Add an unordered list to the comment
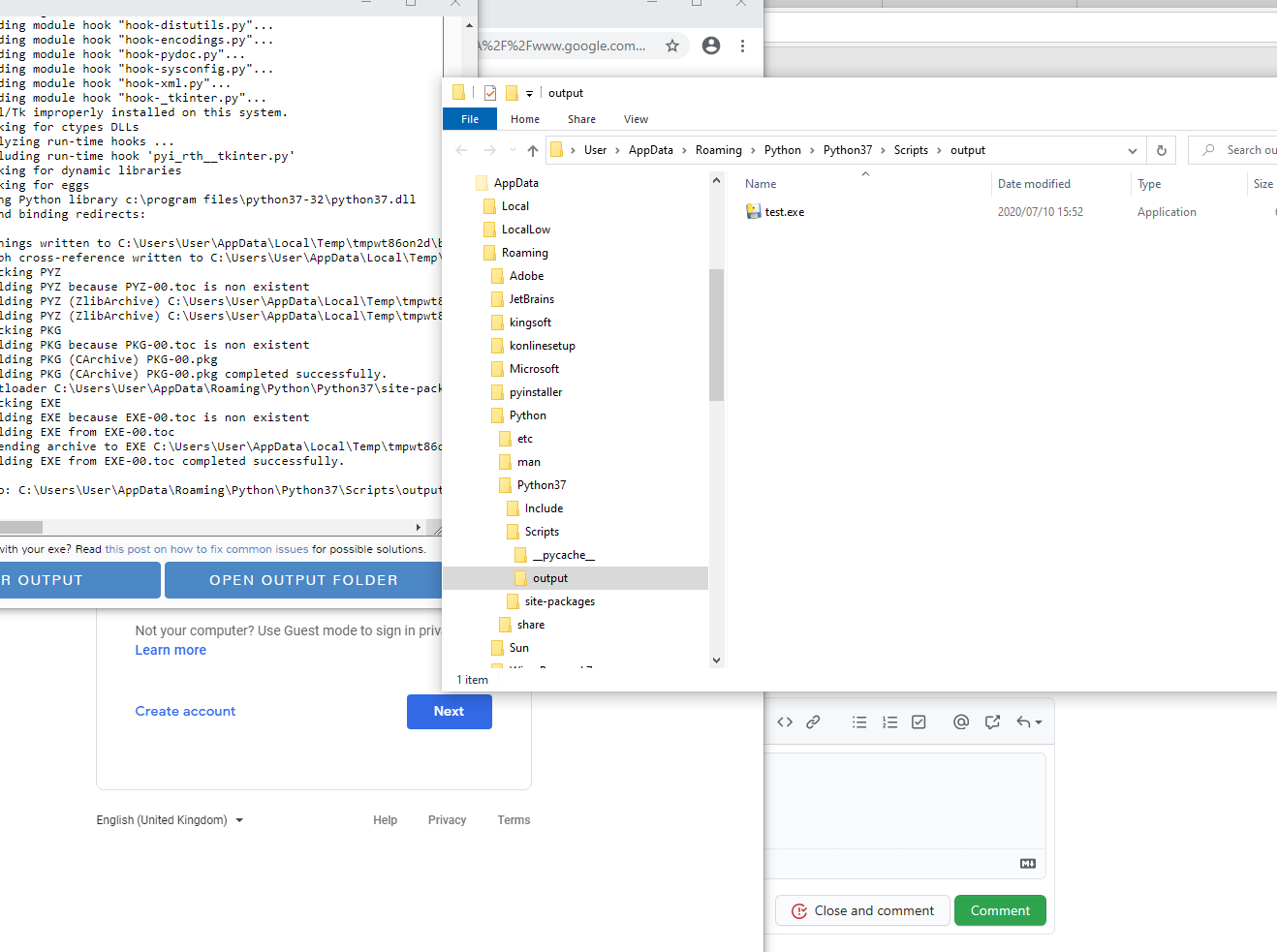Image resolution: width=1277 pixels, height=952 pixels. (859, 722)
